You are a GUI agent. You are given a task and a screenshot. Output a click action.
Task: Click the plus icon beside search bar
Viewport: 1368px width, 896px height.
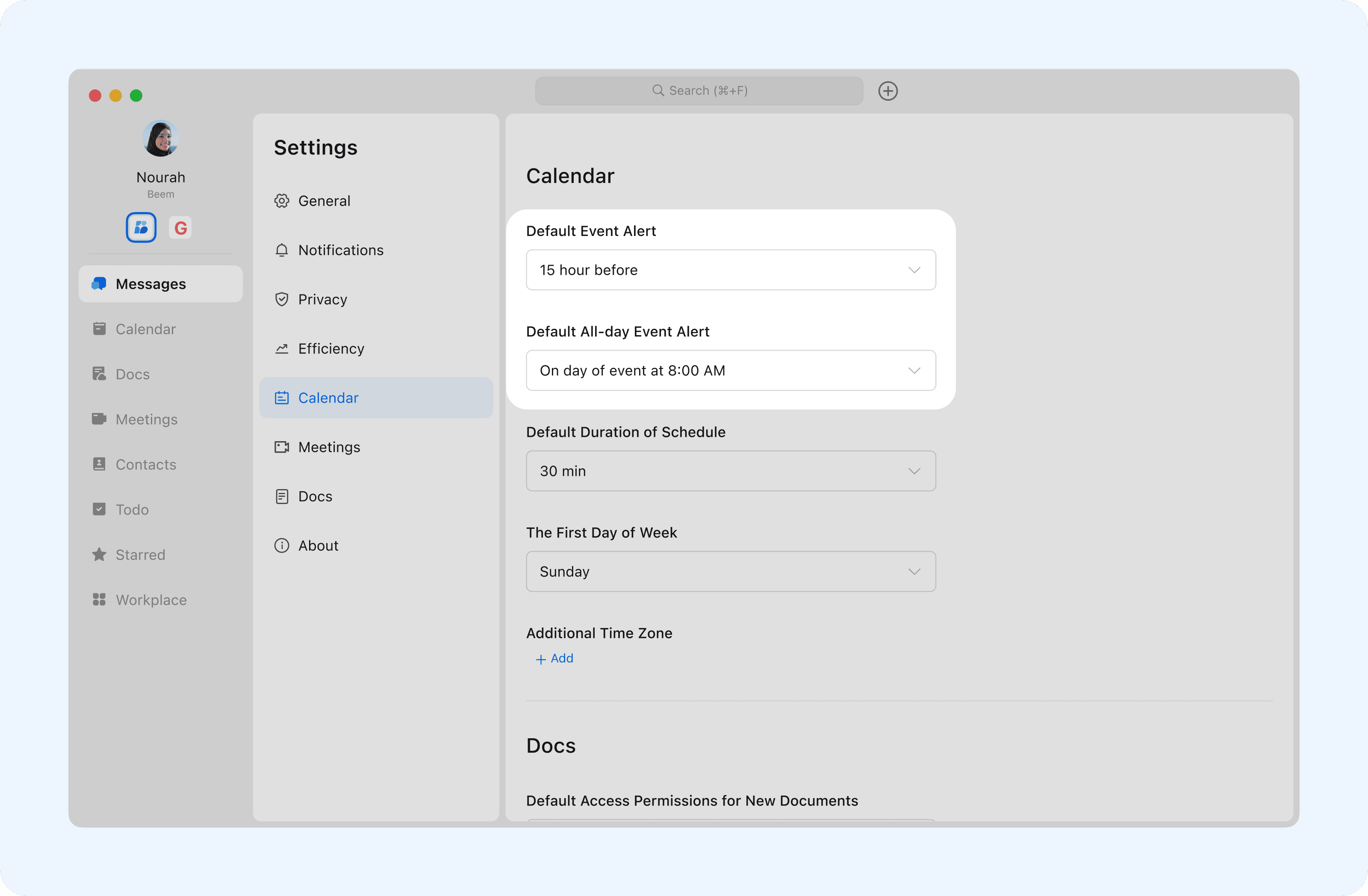click(x=887, y=91)
